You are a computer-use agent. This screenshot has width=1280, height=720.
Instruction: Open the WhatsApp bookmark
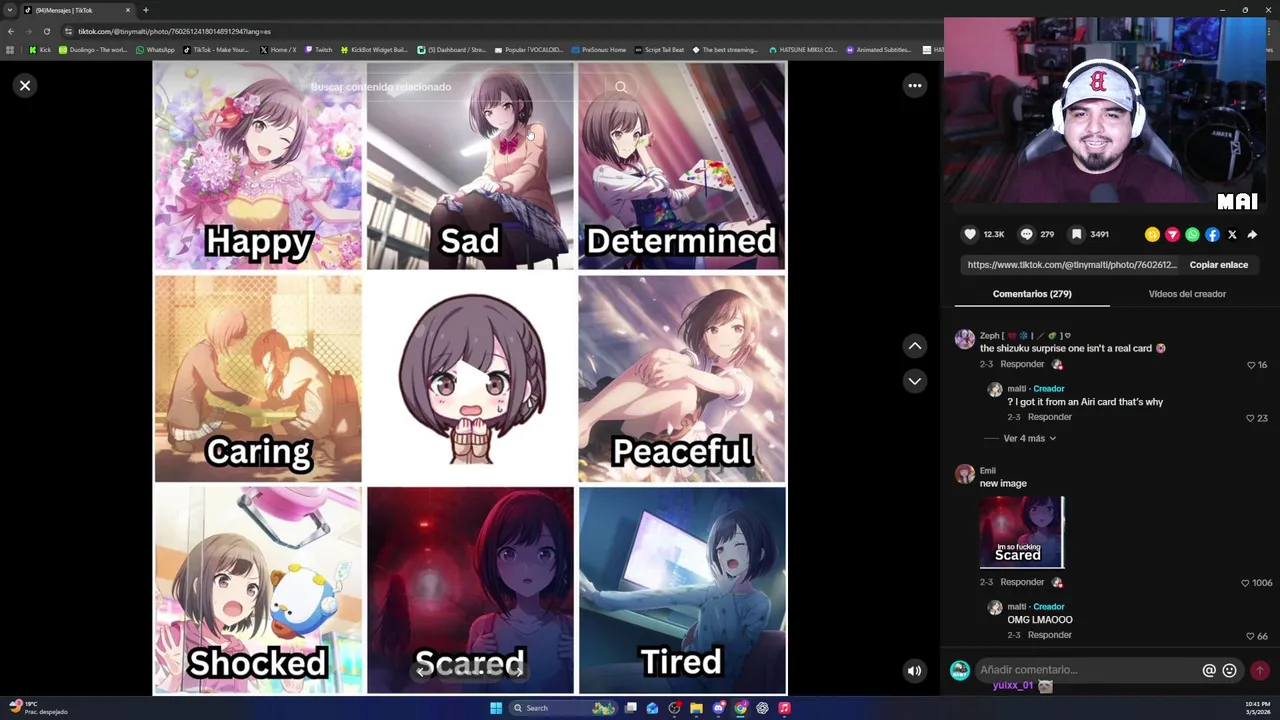tap(155, 50)
